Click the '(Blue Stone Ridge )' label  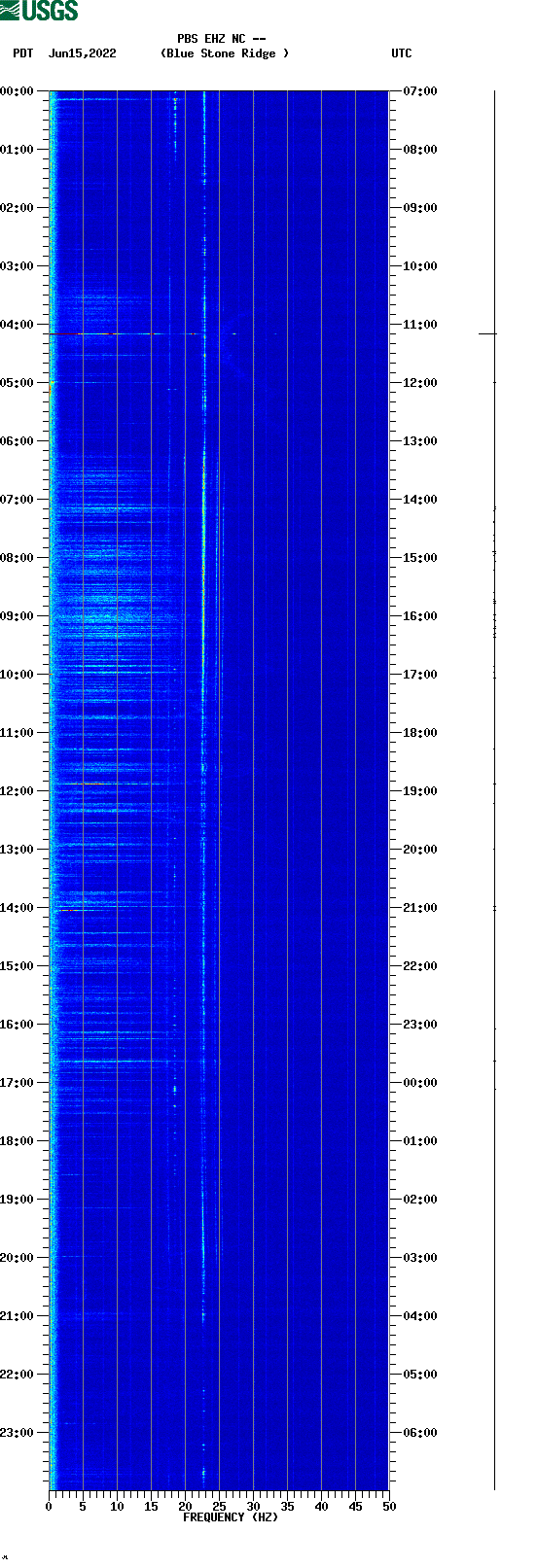225,53
